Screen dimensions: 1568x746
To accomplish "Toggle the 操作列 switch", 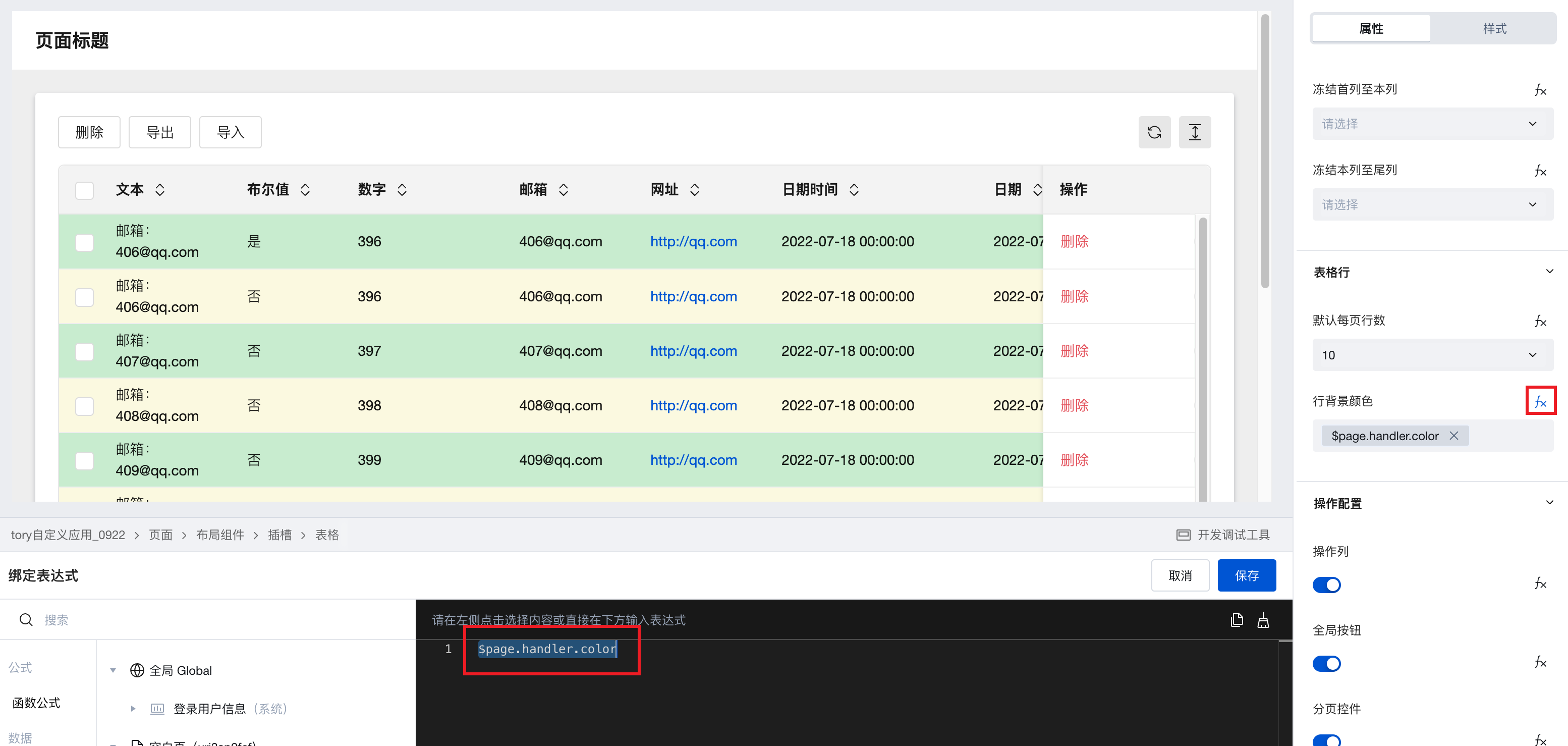I will tap(1326, 584).
